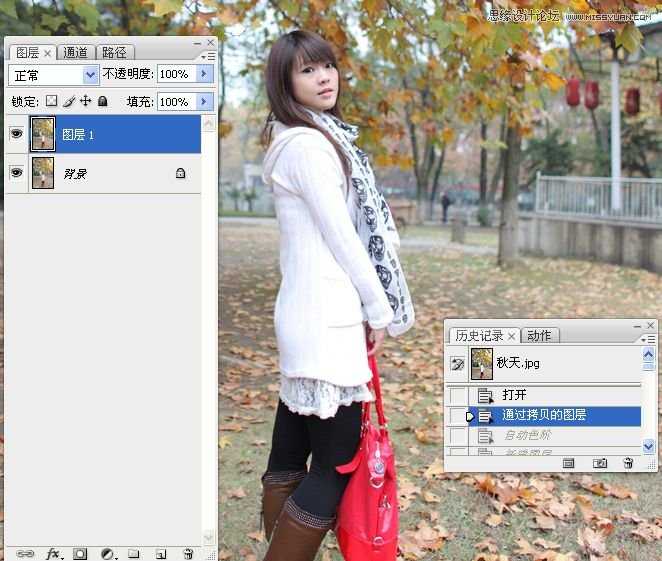The width and height of the screenshot is (662, 561).
Task: Switch to the 通道 tab
Action: [75, 52]
